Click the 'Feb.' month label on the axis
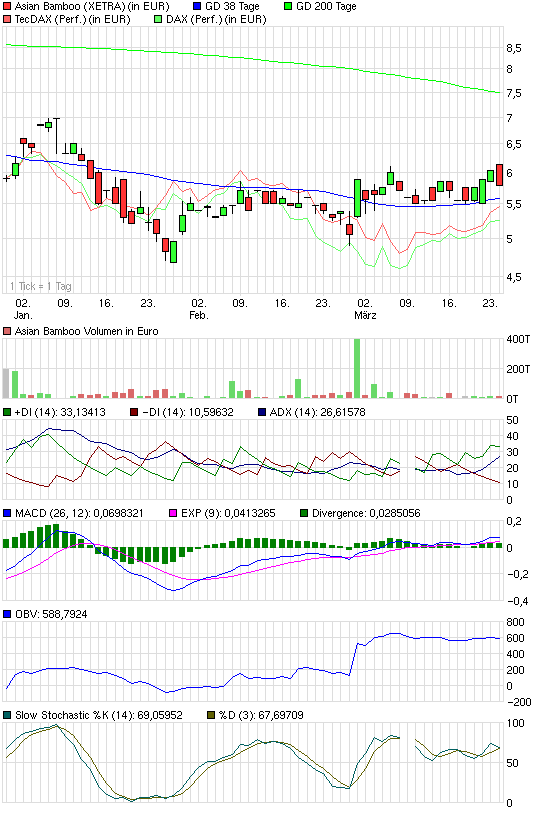Image resolution: width=545 pixels, height=824 pixels. (x=199, y=315)
